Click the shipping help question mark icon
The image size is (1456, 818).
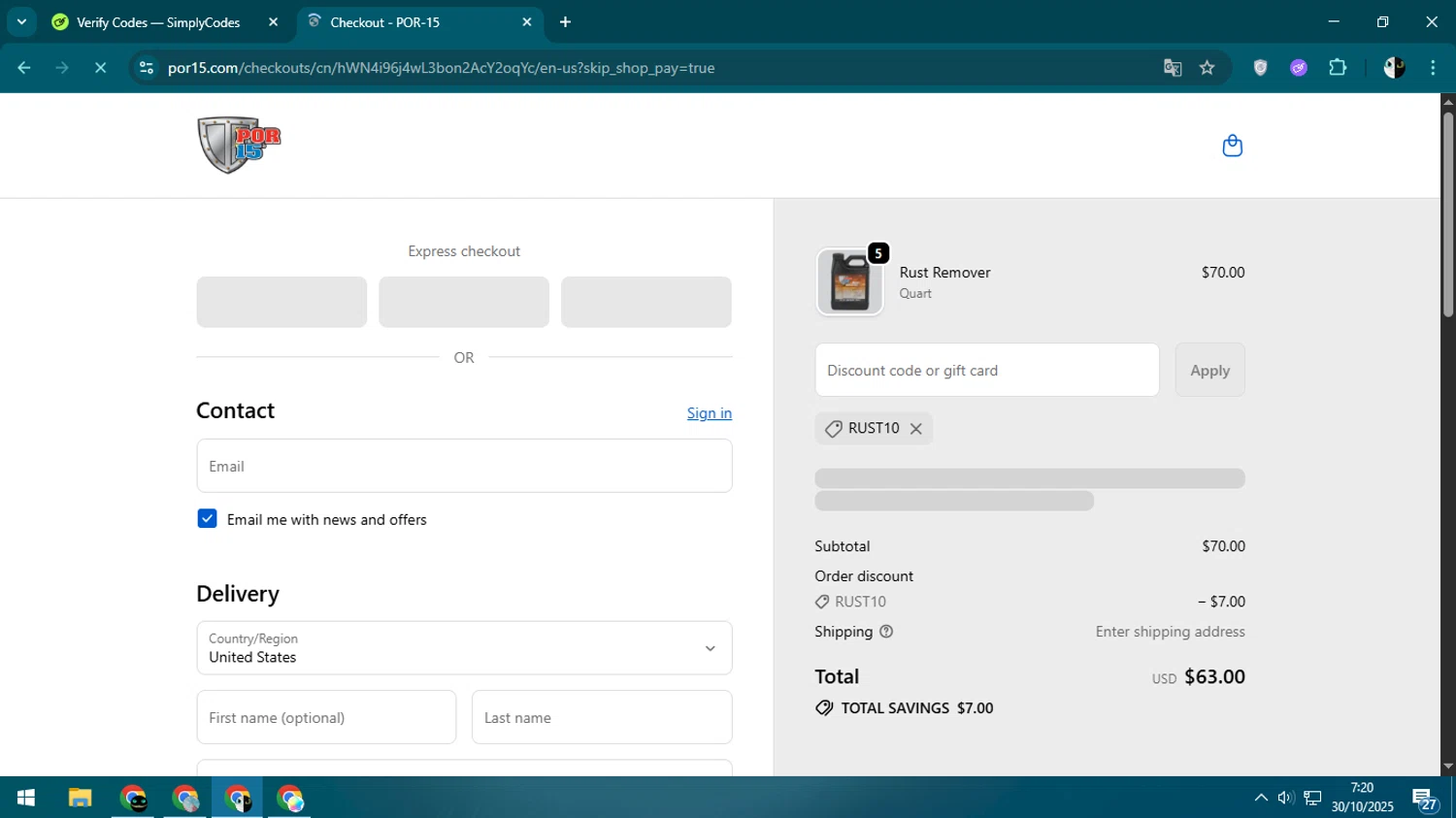pos(885,632)
